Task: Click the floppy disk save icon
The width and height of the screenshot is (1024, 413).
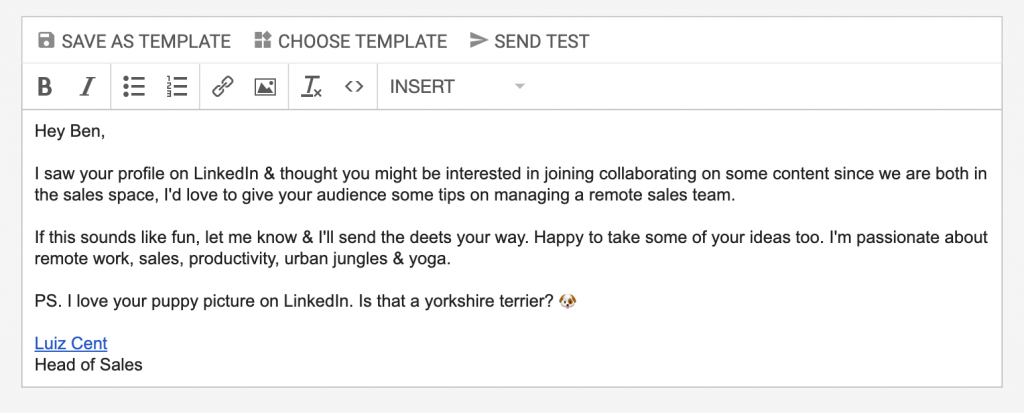Action: click(x=46, y=41)
